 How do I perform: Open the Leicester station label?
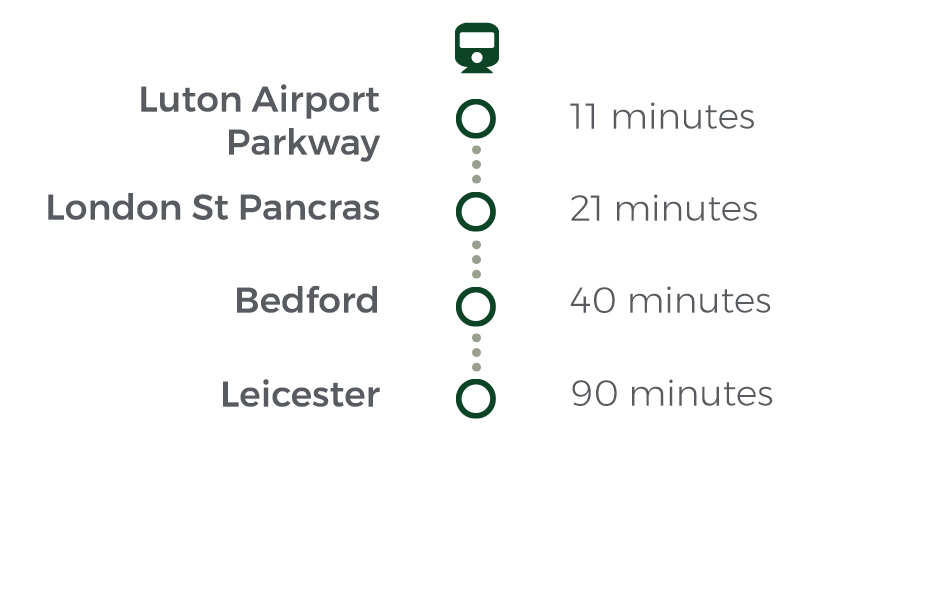tap(300, 395)
